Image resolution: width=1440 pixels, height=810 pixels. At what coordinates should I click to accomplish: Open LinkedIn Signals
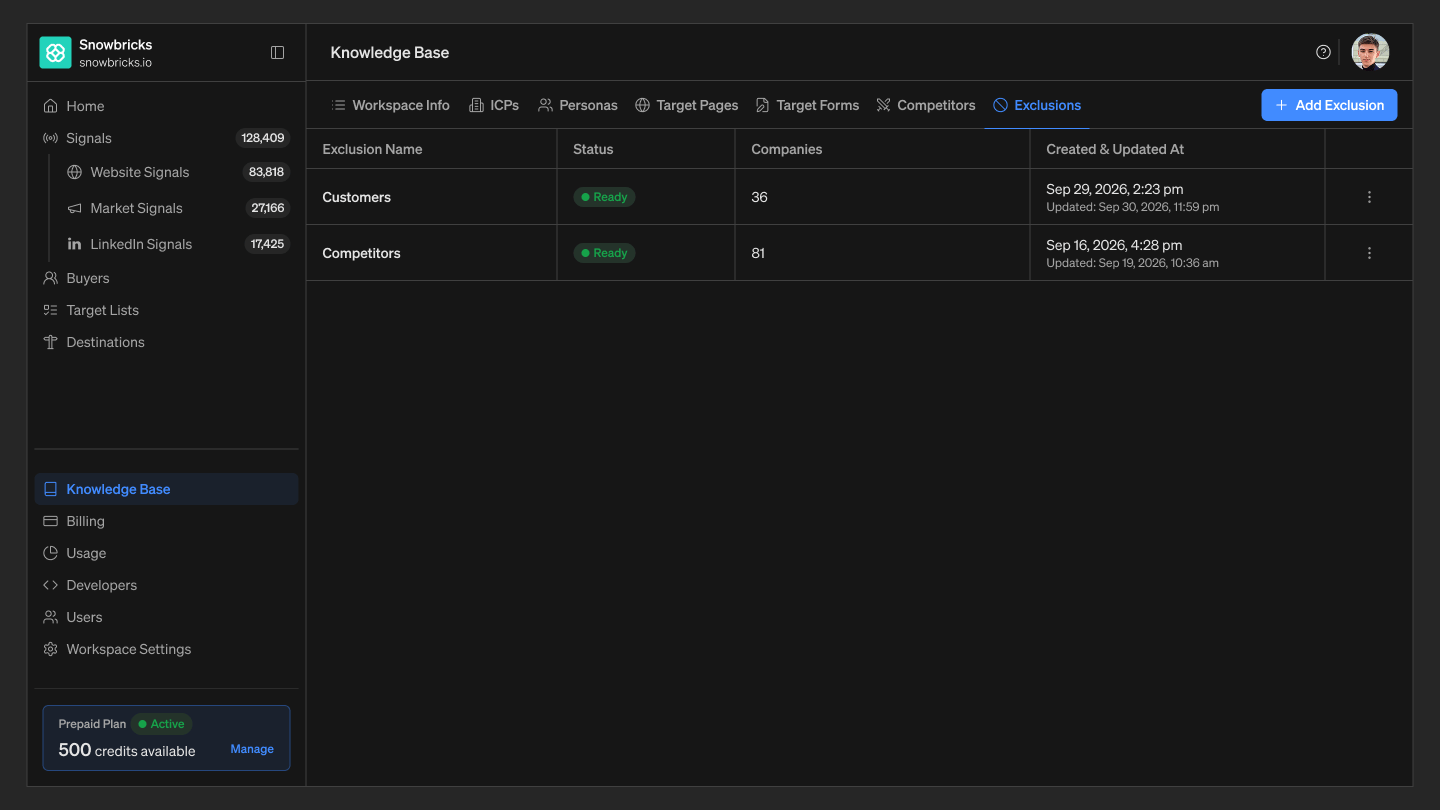pyautogui.click(x=178, y=244)
